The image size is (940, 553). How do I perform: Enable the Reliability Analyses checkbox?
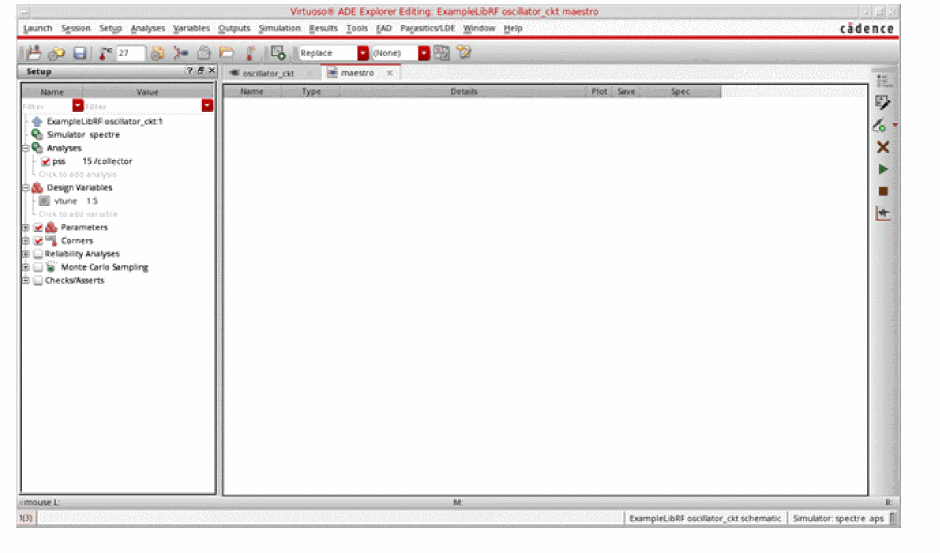(38, 254)
